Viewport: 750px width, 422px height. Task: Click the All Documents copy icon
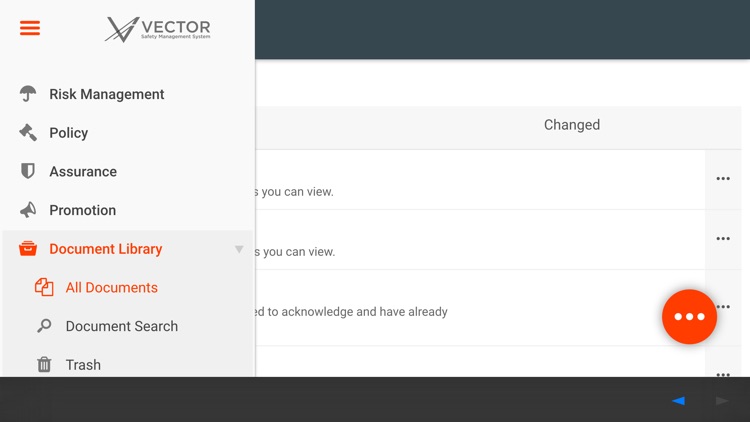44,287
